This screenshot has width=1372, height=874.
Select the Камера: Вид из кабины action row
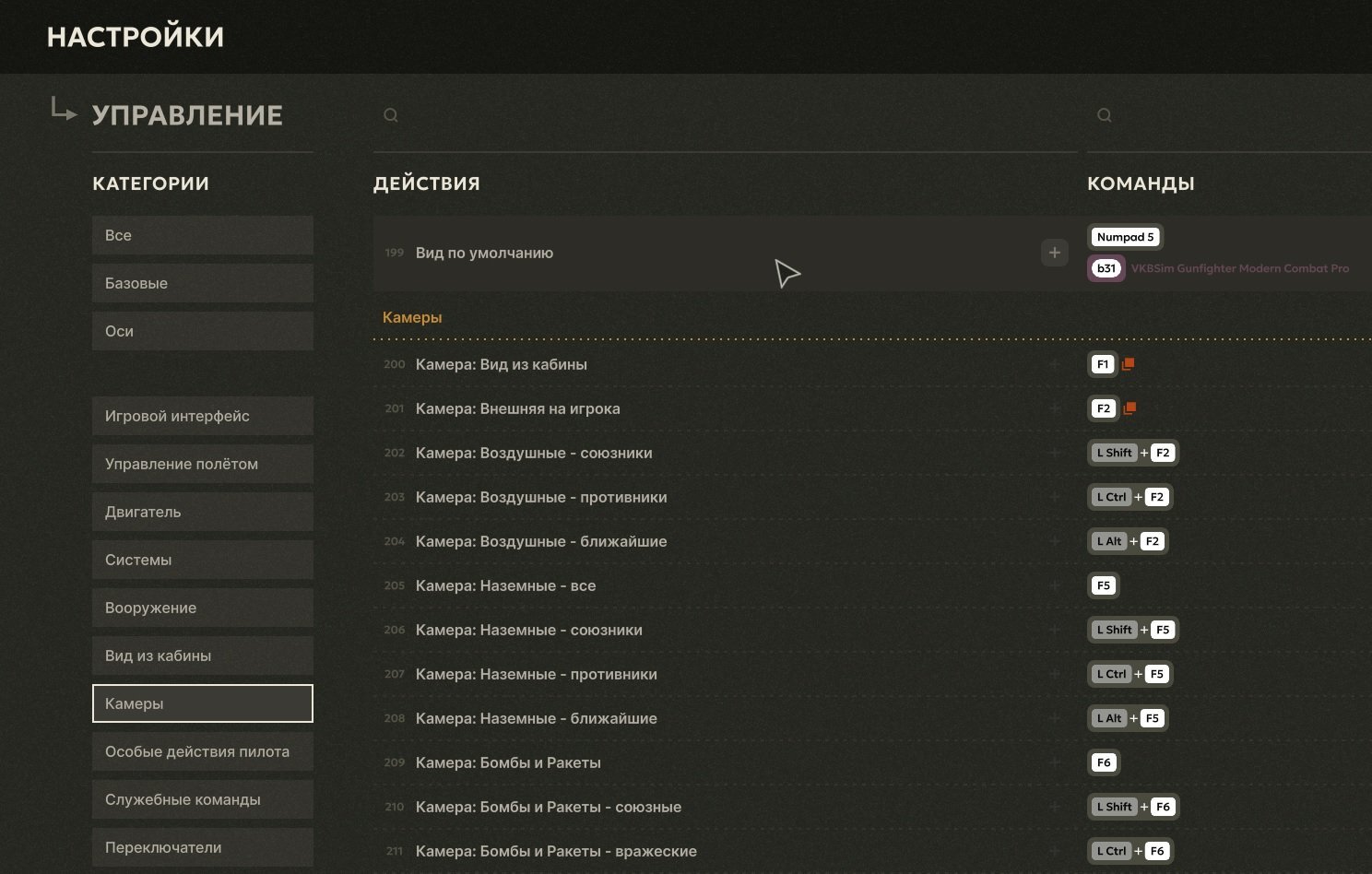click(x=724, y=364)
